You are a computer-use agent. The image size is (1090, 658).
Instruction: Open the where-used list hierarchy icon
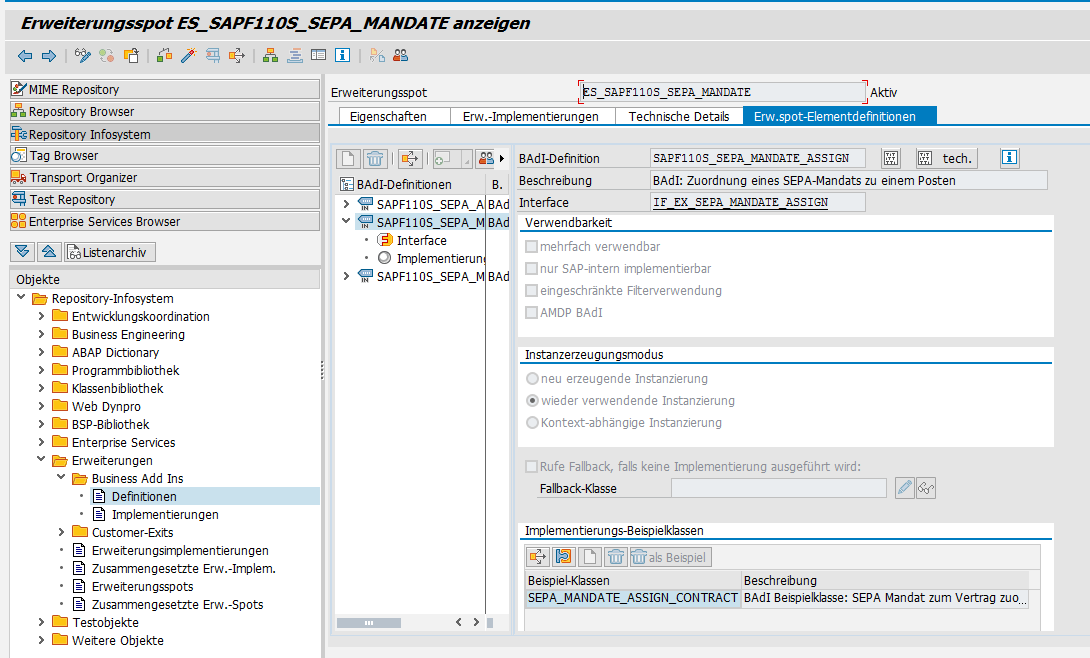(270, 55)
